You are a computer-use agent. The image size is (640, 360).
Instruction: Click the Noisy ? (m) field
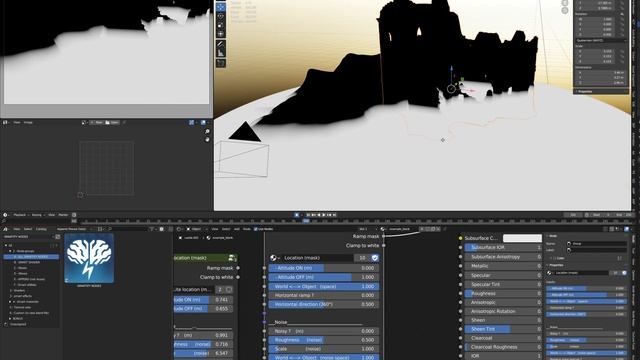pos(324,331)
